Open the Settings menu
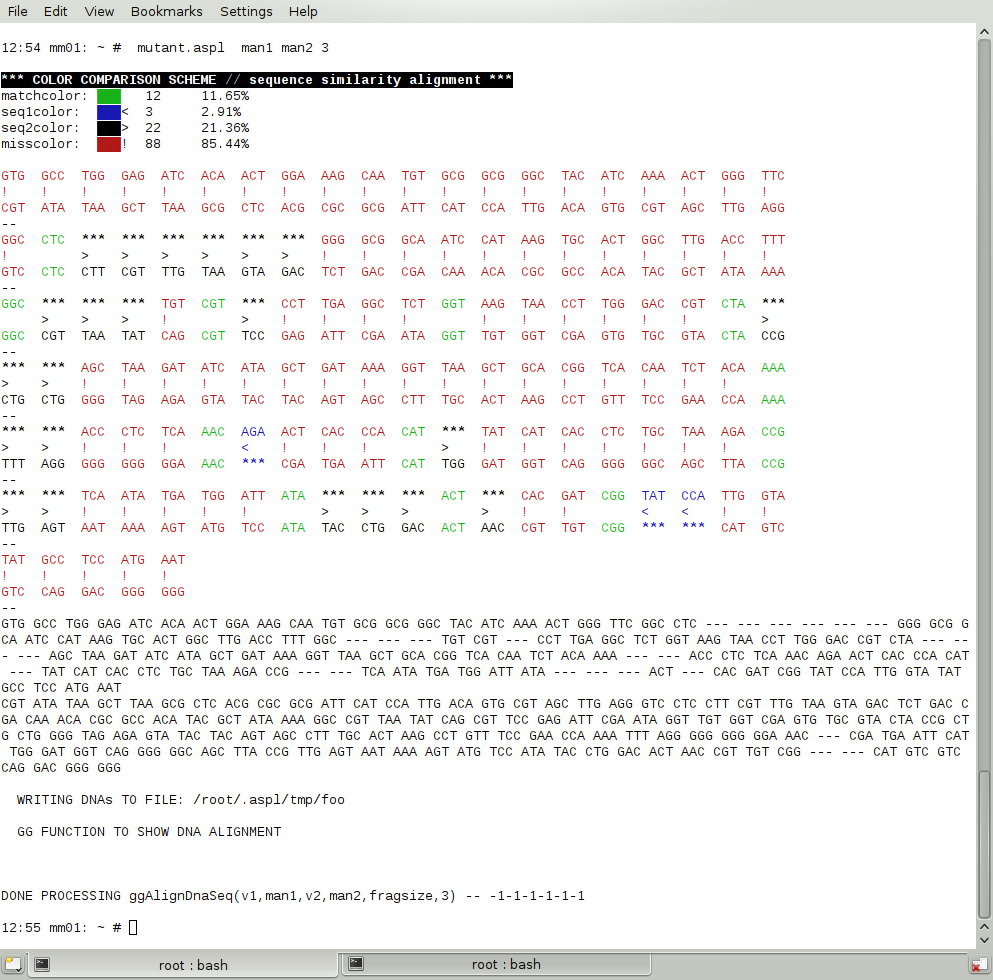The image size is (993, 980). tap(246, 11)
